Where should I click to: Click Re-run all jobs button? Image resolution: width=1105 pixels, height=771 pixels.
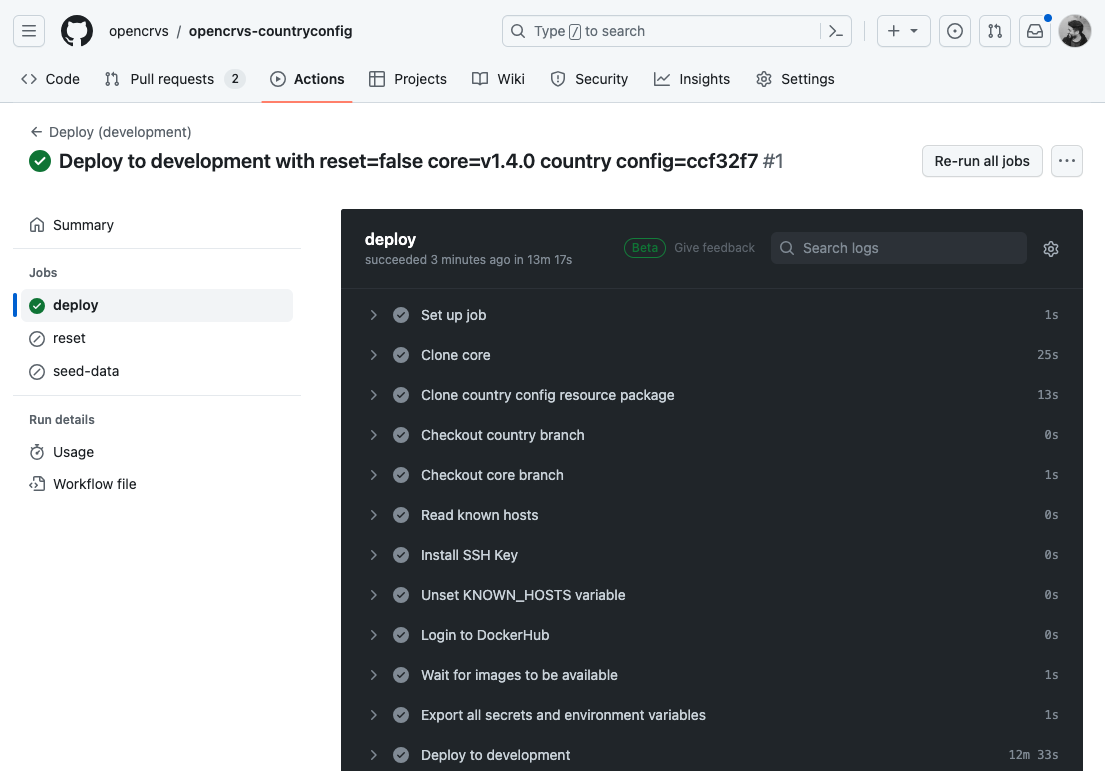981,161
